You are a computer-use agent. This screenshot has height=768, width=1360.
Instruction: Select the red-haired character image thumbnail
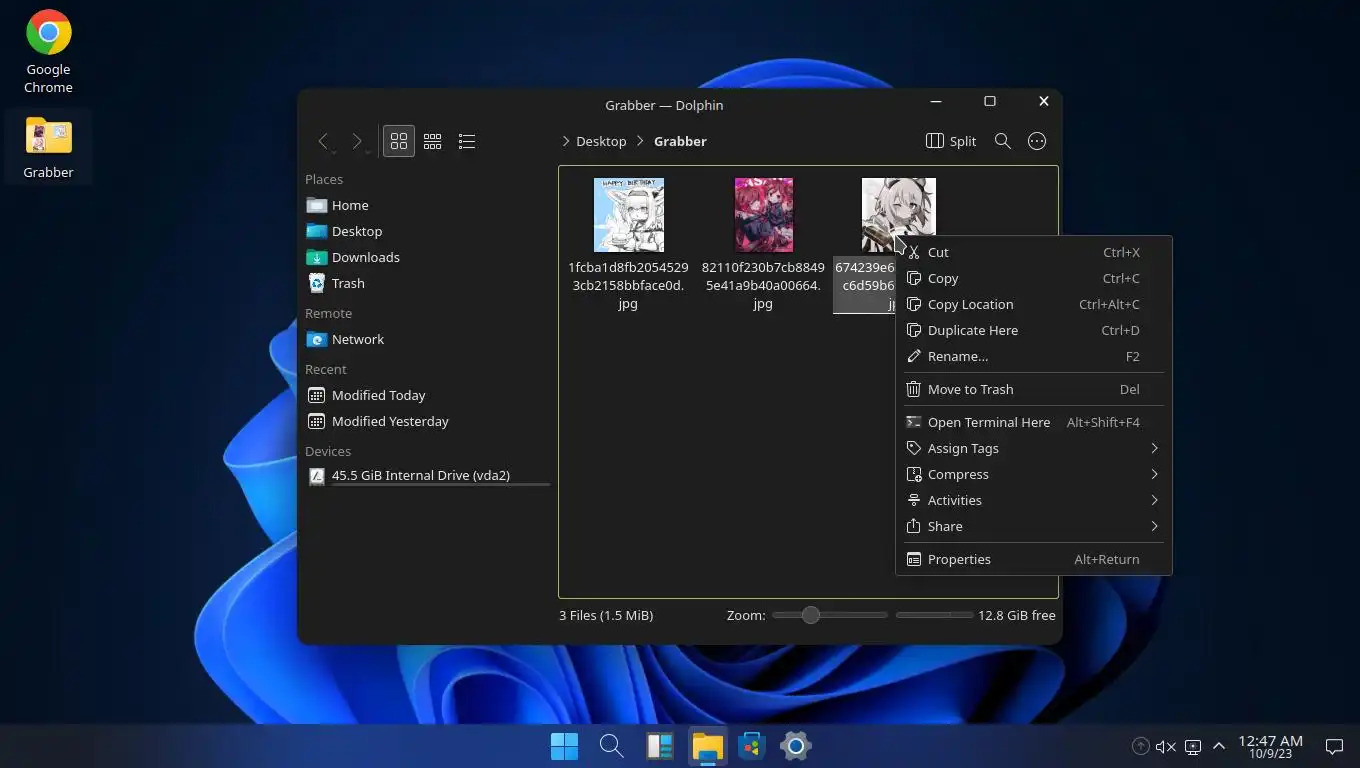coord(763,215)
